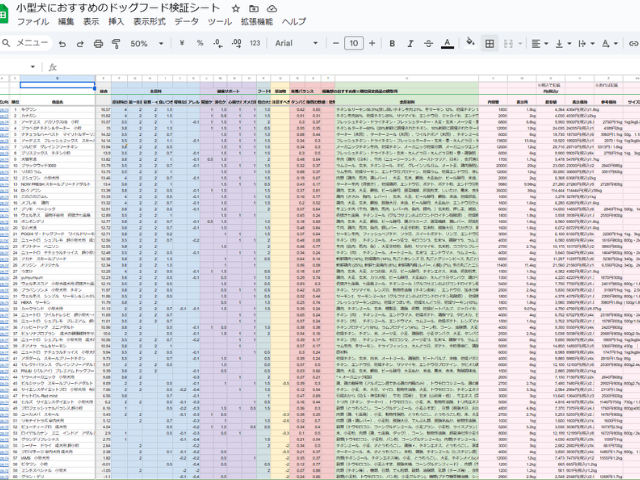Open the blue link in the rank 1 row
This screenshot has height=480, width=640.
click(x=4, y=110)
